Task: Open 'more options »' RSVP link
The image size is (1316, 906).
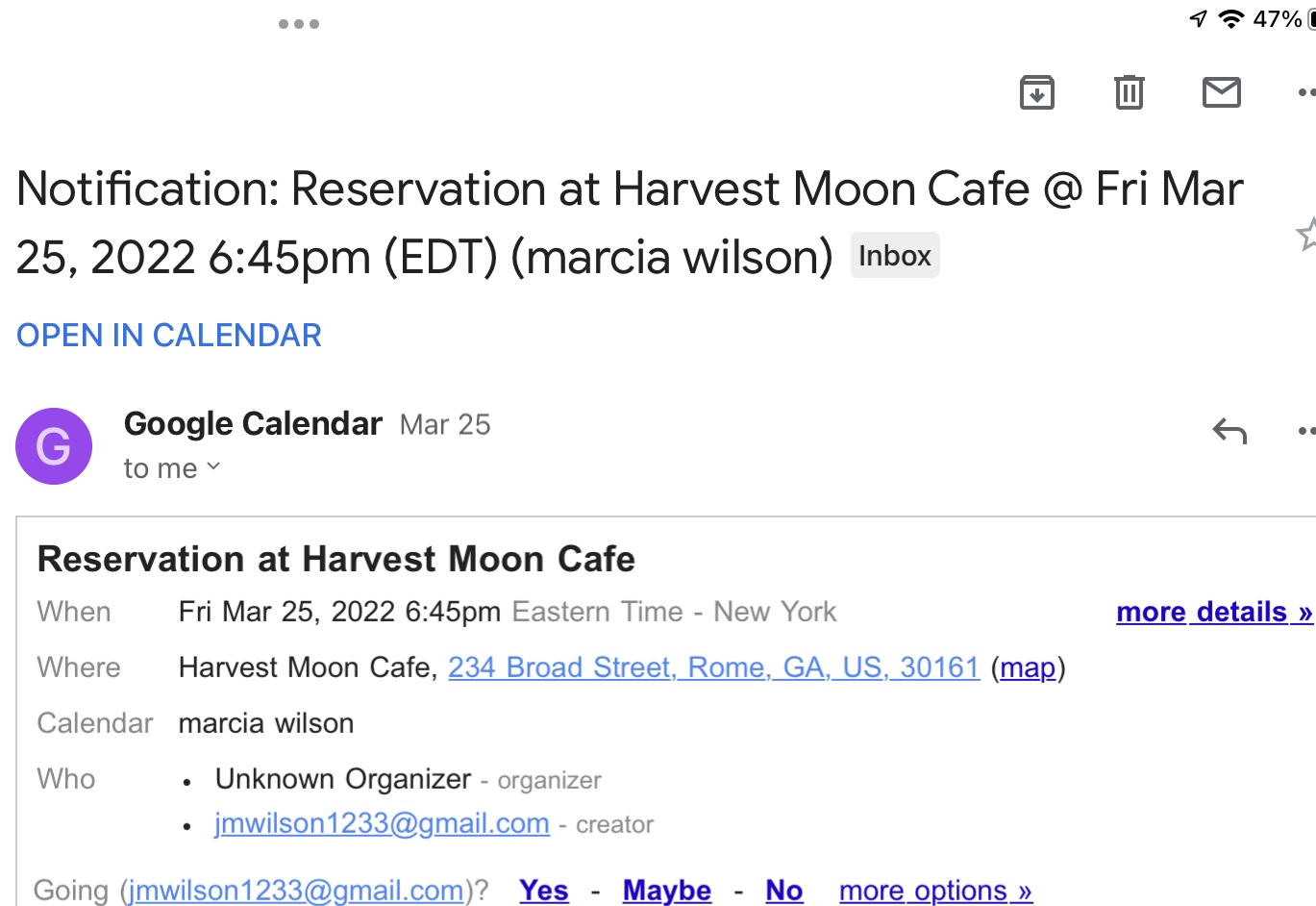Action: tap(935, 891)
